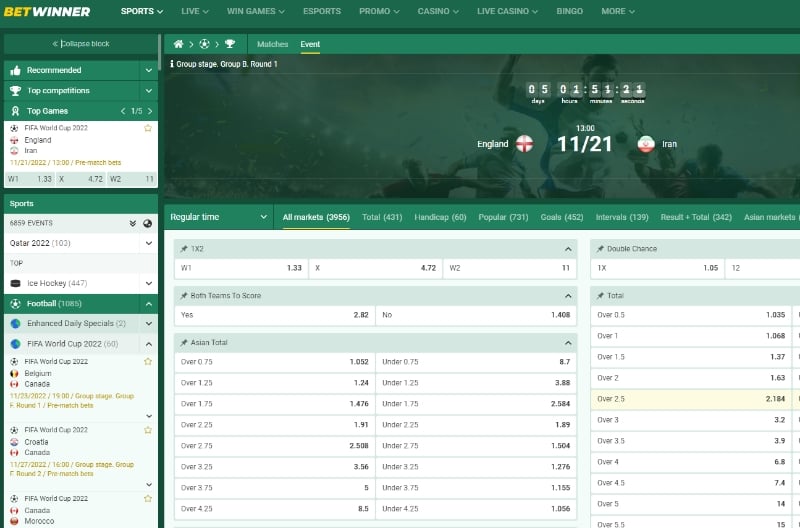Select the Handicap (60) markets tab
This screenshot has width=800, height=528.
tap(440, 217)
